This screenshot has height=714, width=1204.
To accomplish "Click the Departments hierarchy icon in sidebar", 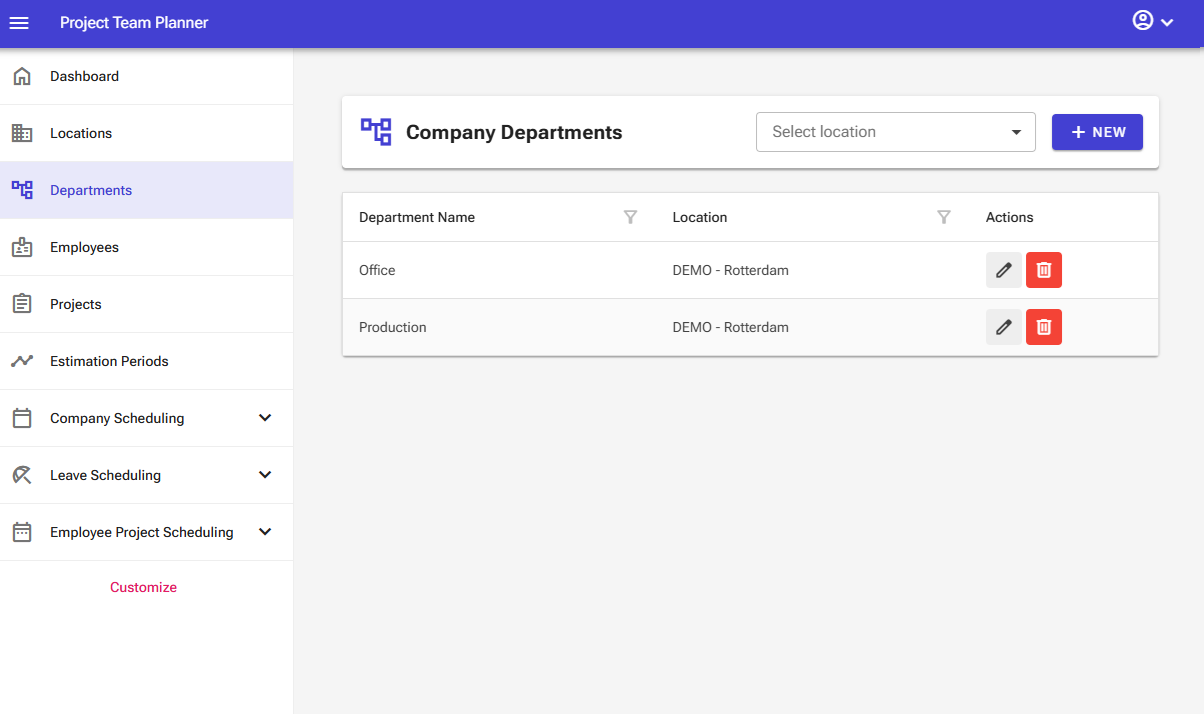I will 22,190.
